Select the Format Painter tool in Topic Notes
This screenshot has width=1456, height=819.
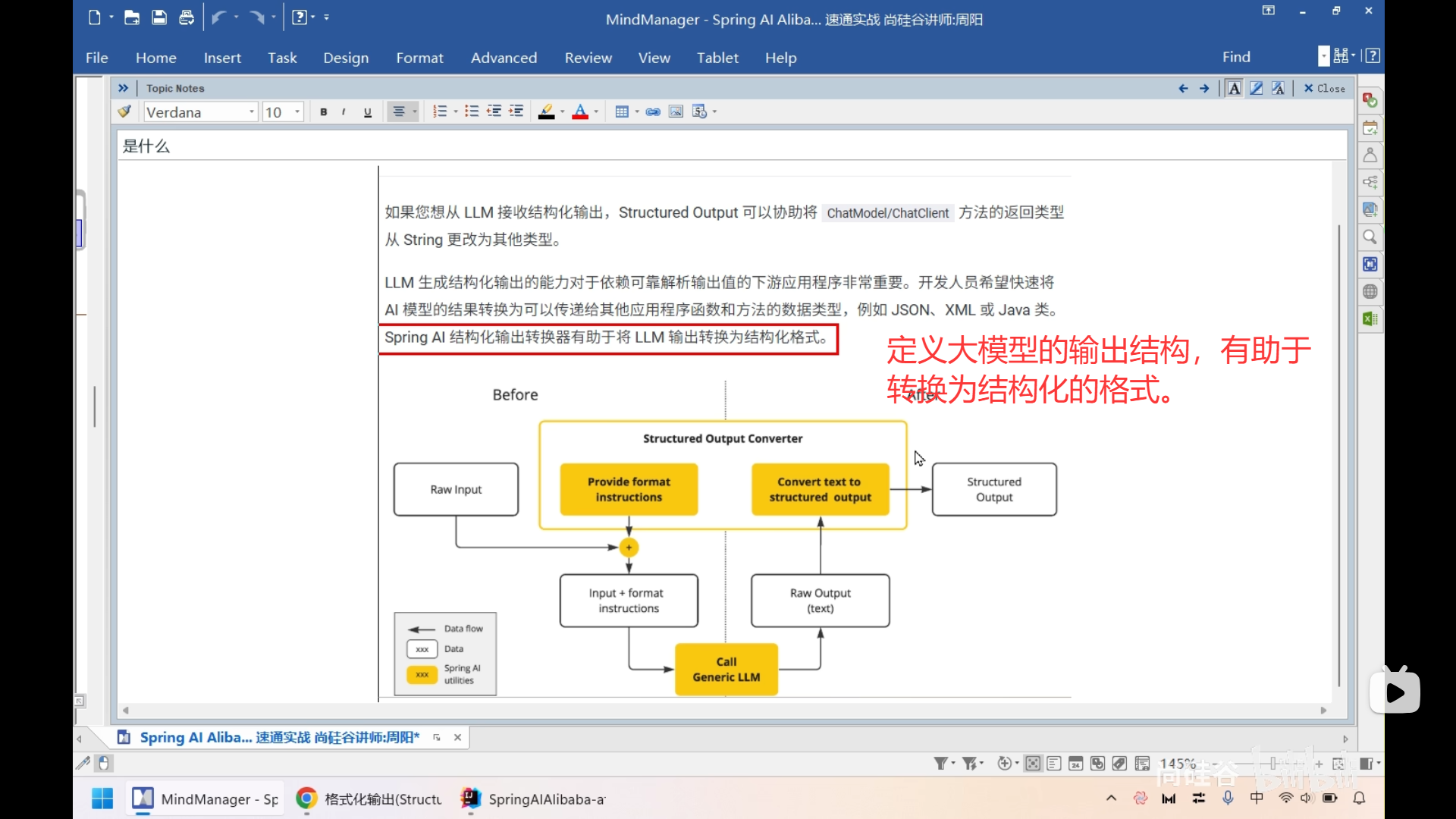point(124,111)
